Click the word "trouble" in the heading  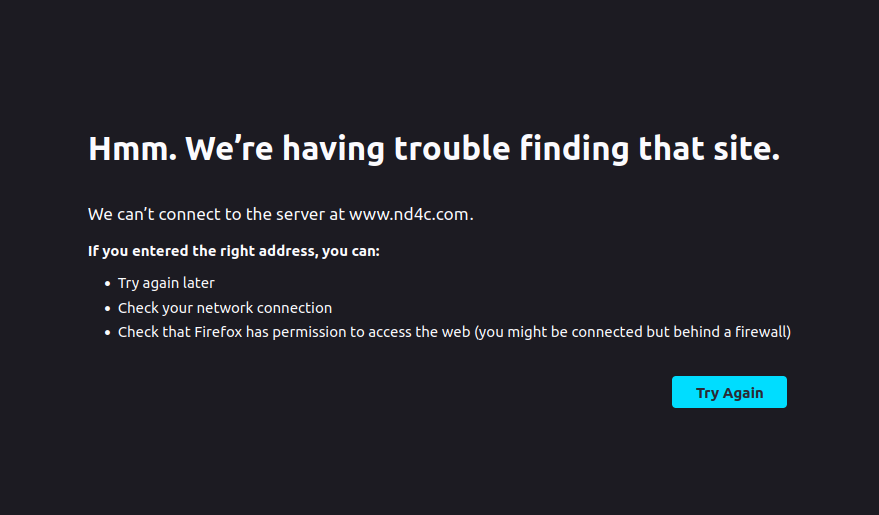click(452, 149)
